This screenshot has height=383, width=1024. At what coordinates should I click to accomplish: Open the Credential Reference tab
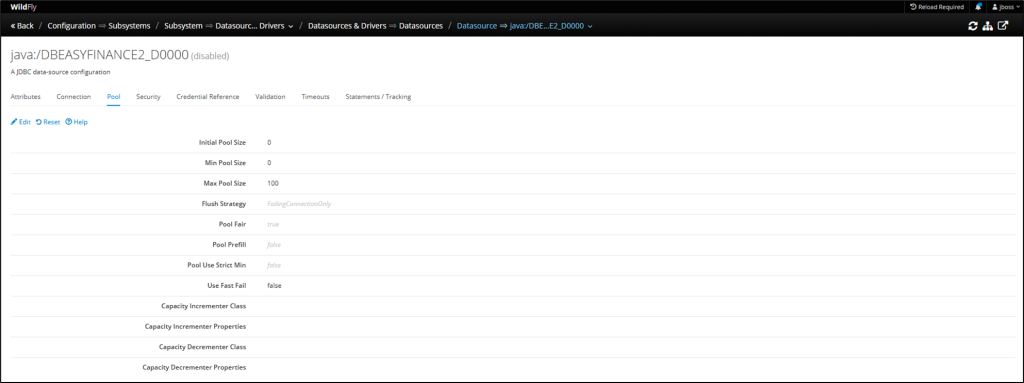(208, 97)
